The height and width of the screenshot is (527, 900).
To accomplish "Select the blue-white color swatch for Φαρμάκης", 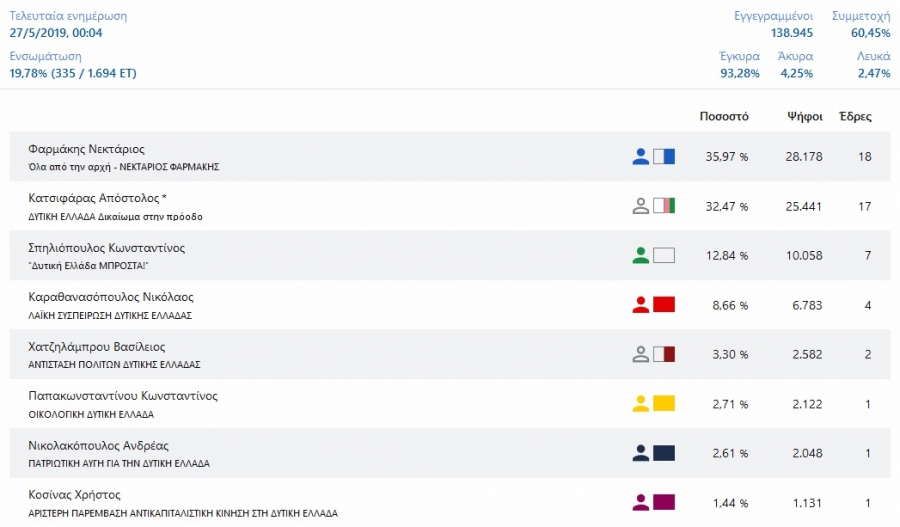I will pos(664,156).
